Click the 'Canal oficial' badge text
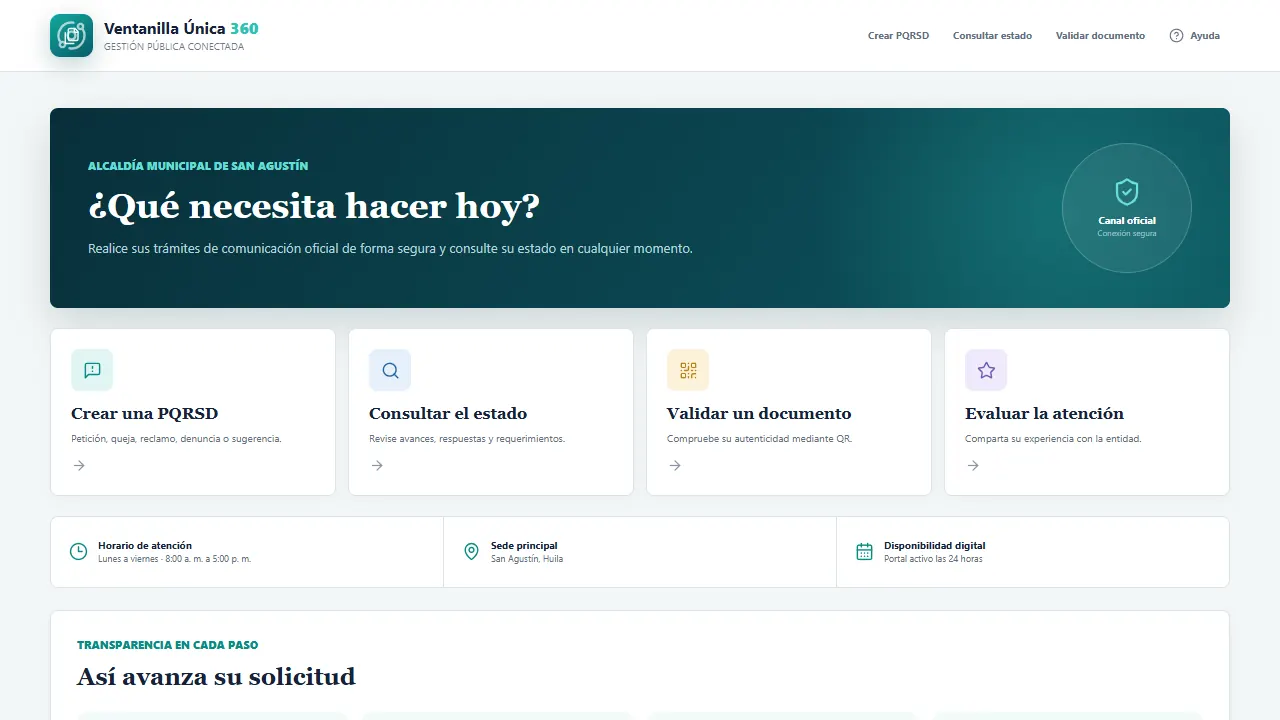The width and height of the screenshot is (1280, 720). [1127, 221]
